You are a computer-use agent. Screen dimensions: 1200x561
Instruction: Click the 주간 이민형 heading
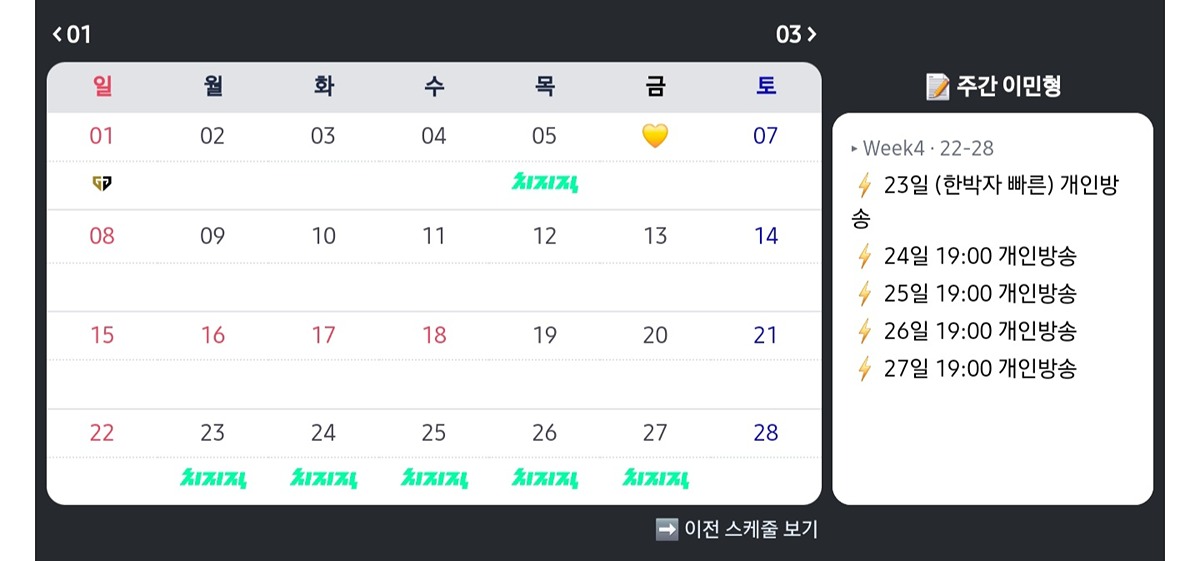[x=993, y=87]
